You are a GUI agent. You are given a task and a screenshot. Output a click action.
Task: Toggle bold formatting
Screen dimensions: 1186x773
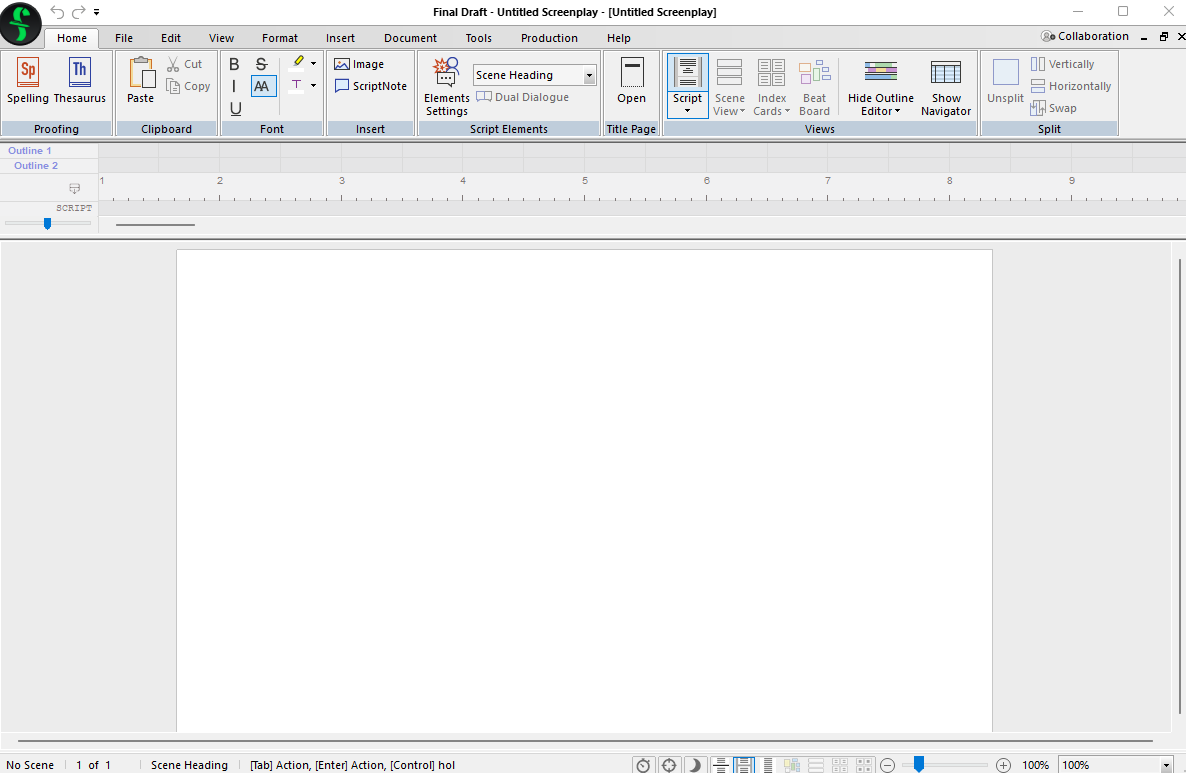[234, 64]
